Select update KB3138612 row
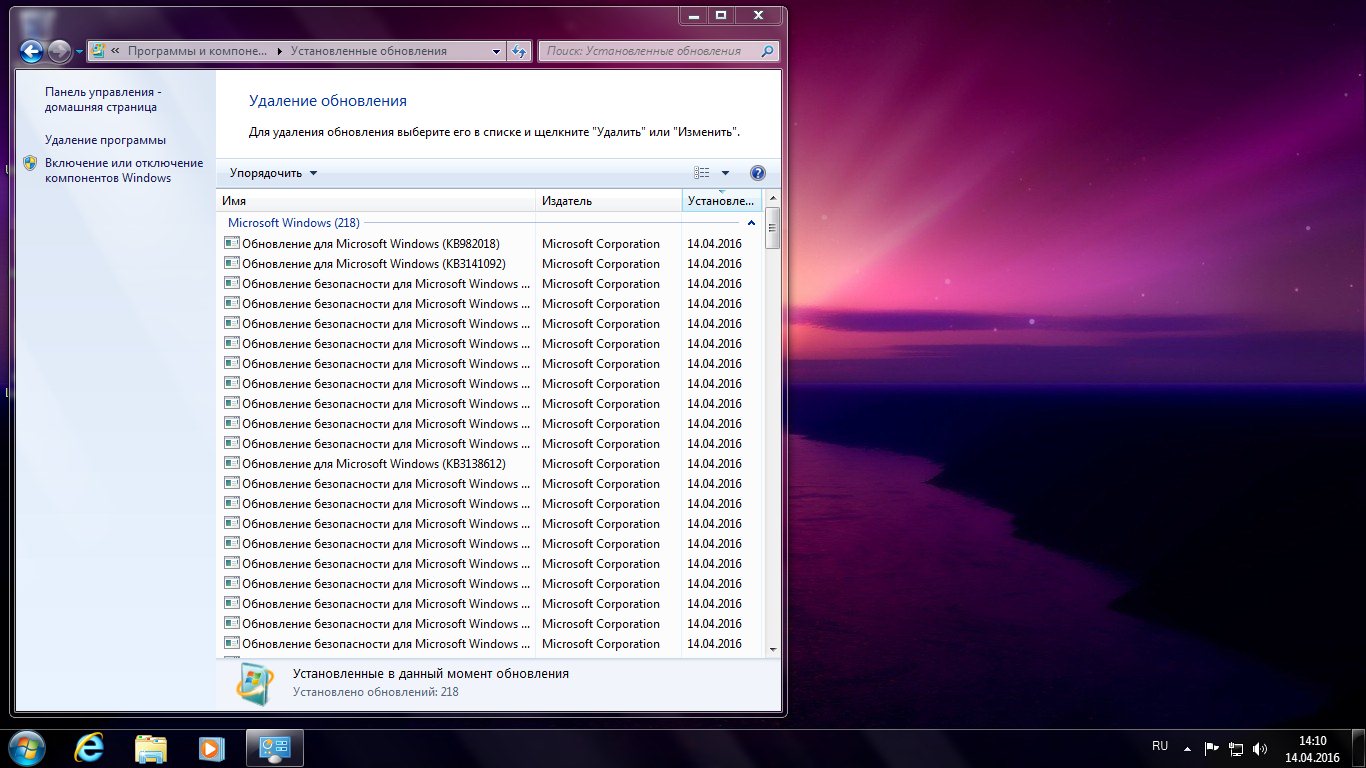 [490, 464]
